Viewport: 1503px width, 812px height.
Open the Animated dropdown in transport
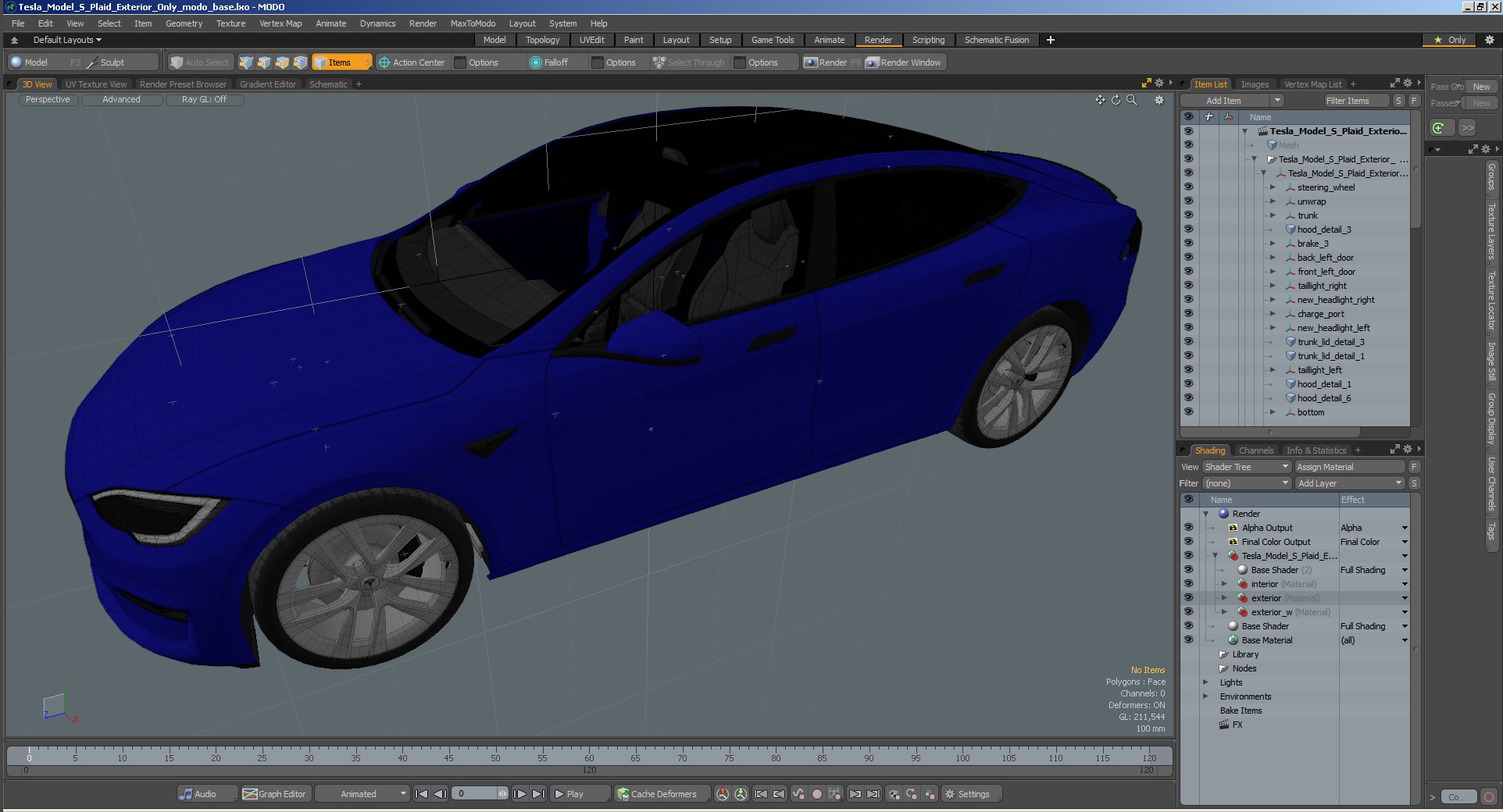coord(362,794)
